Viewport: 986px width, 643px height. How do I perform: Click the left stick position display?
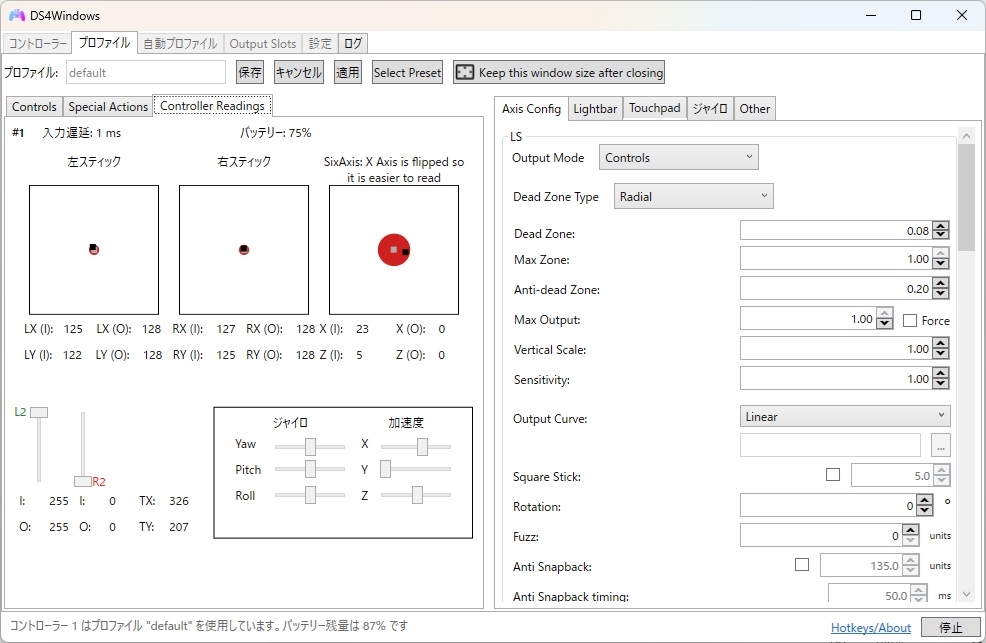click(94, 250)
